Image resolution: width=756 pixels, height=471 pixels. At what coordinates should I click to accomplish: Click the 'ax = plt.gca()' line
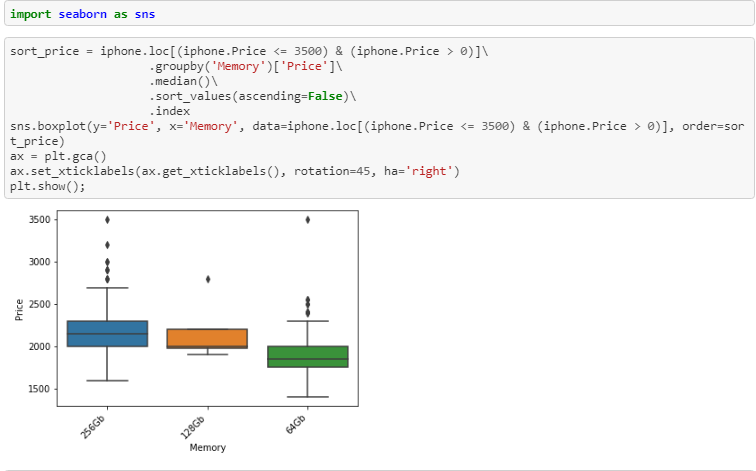pos(58,156)
